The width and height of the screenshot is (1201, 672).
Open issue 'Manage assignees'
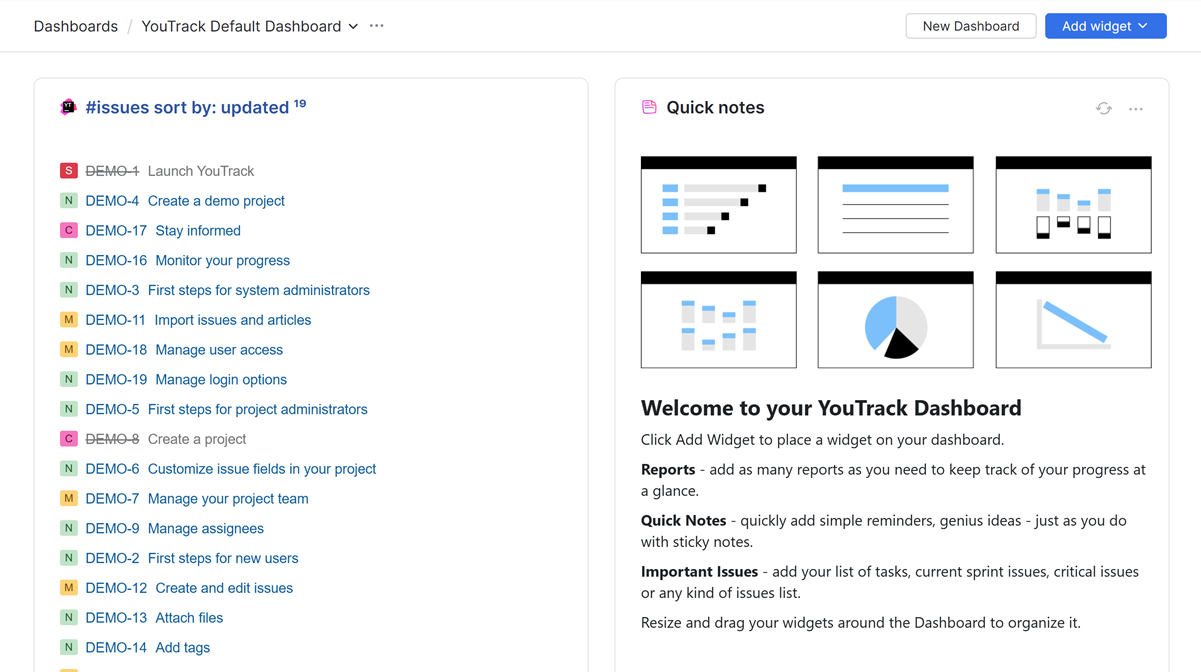pos(206,529)
